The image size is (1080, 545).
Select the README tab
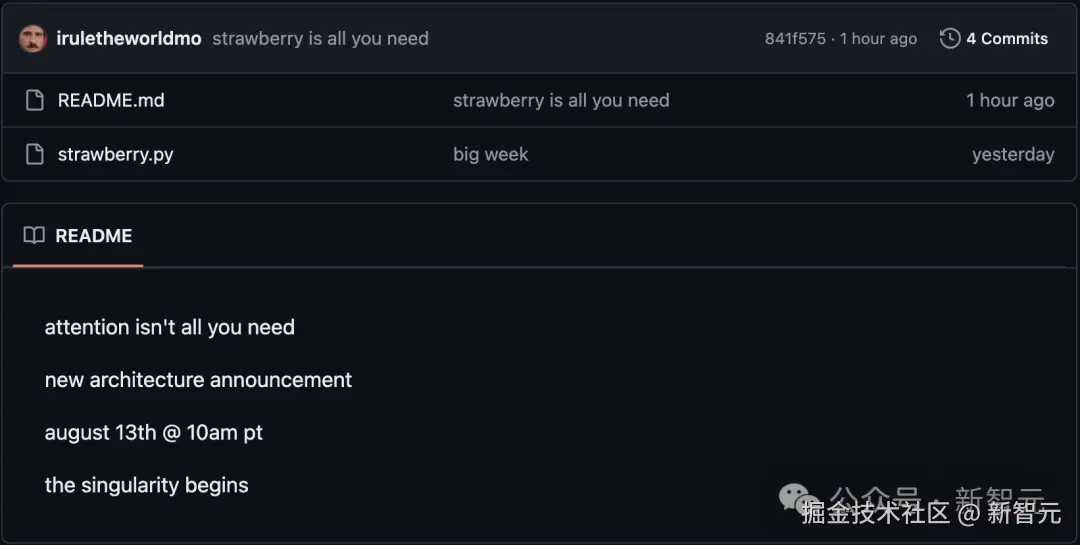pos(93,236)
